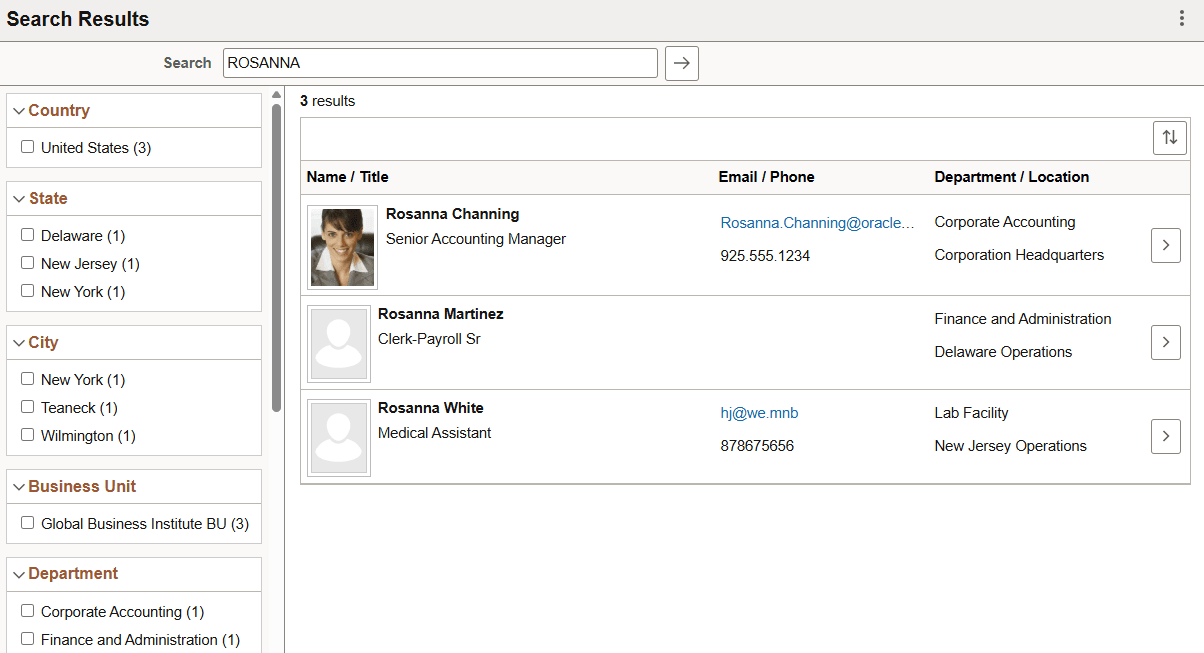Open hj@we.mnb email link
This screenshot has width=1204, height=653.
(759, 412)
